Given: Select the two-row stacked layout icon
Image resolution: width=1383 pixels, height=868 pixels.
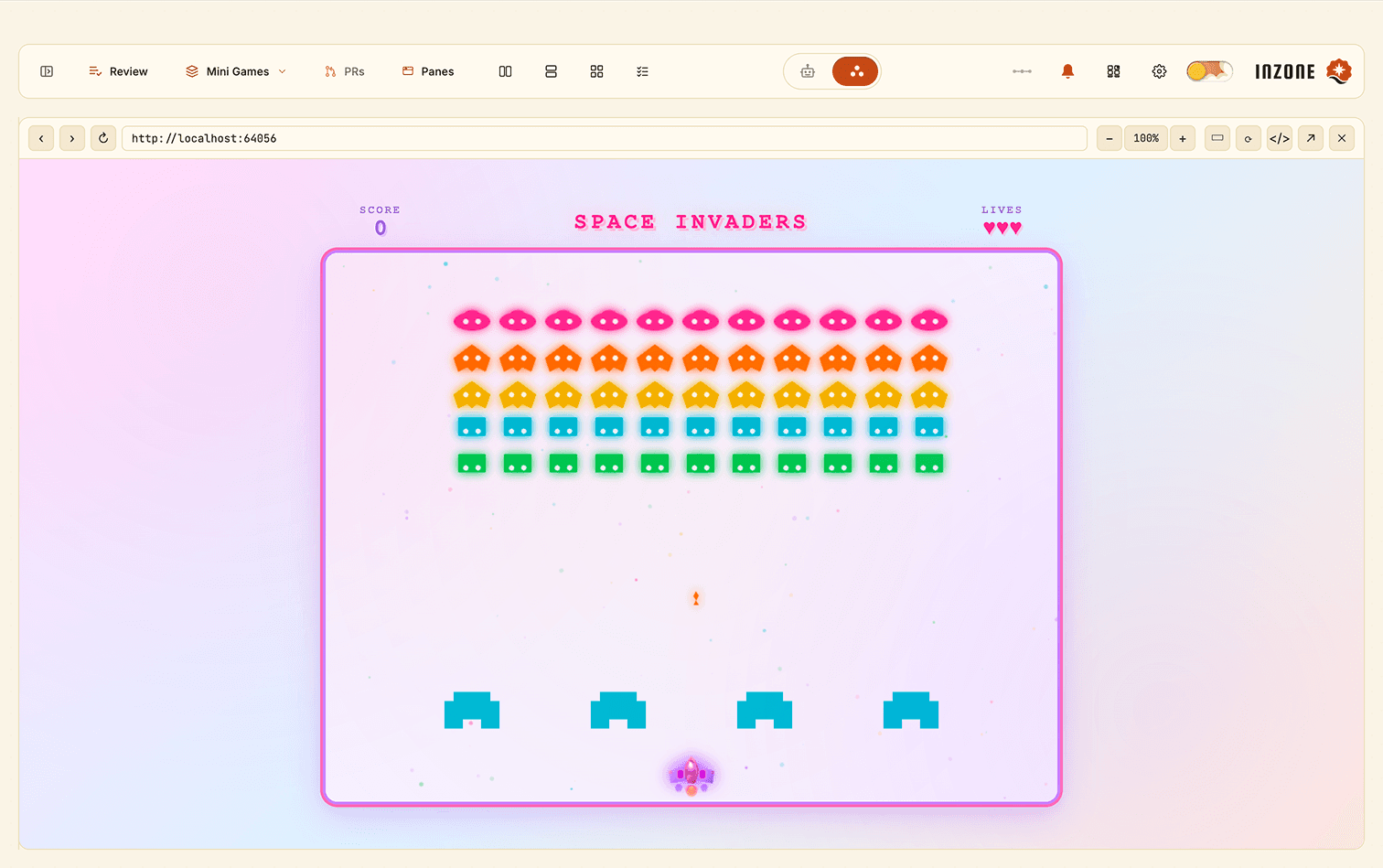Looking at the screenshot, I should coord(551,71).
